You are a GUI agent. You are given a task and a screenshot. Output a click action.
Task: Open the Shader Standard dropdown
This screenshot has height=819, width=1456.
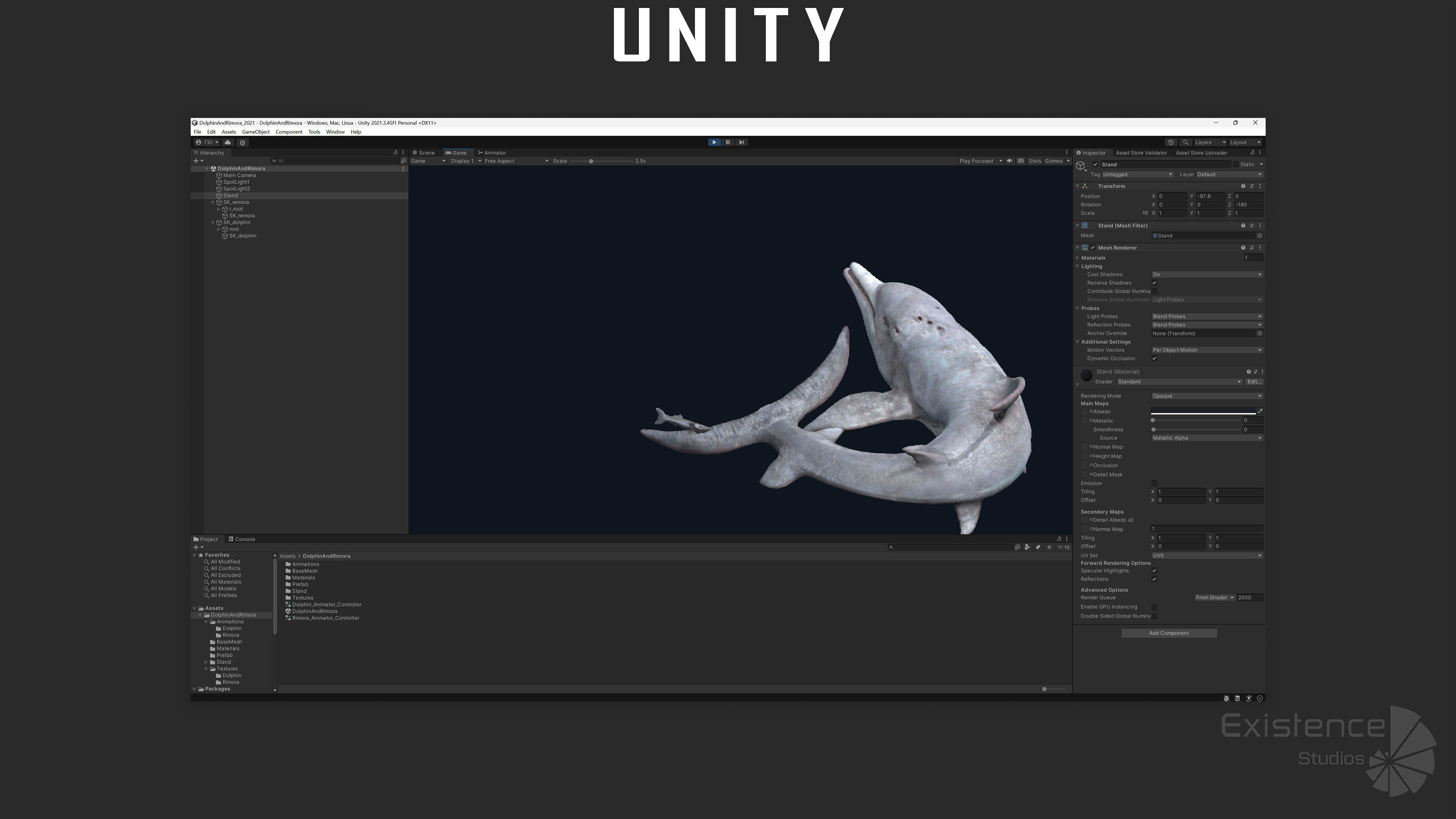1180,382
